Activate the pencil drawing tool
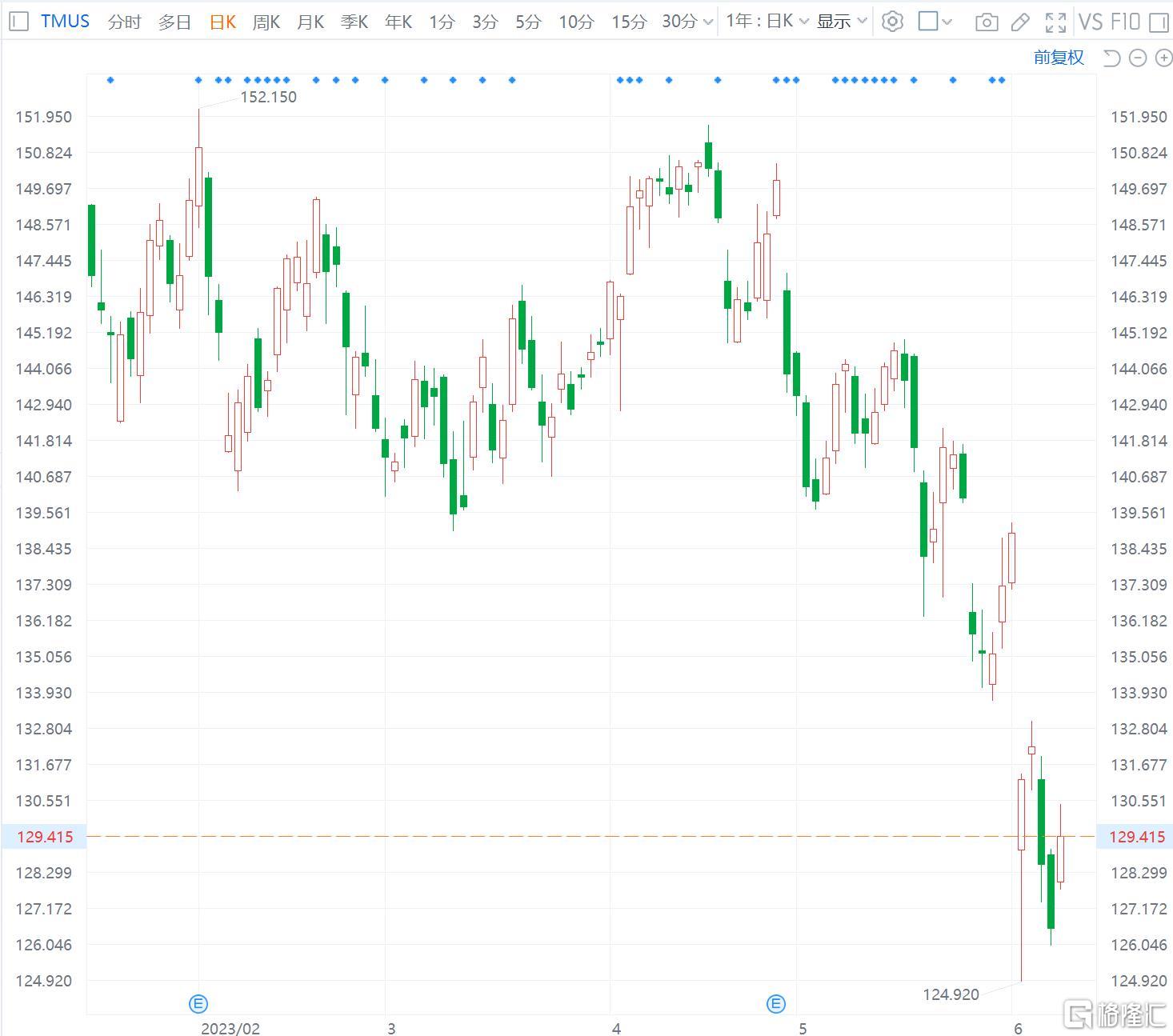 [1020, 22]
